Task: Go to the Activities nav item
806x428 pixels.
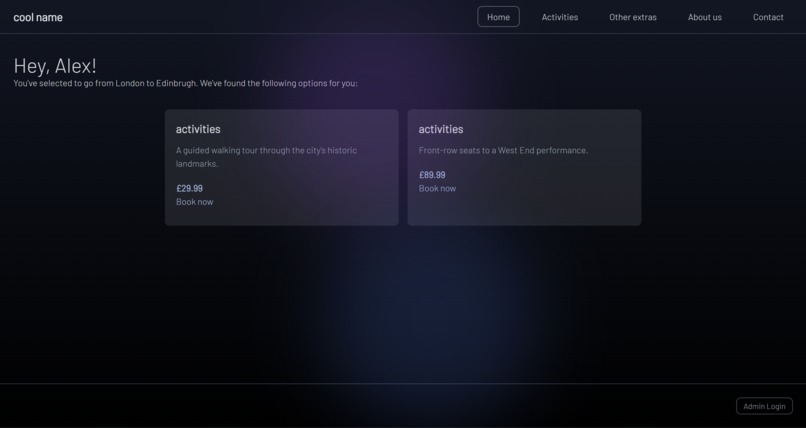Action: [559, 17]
